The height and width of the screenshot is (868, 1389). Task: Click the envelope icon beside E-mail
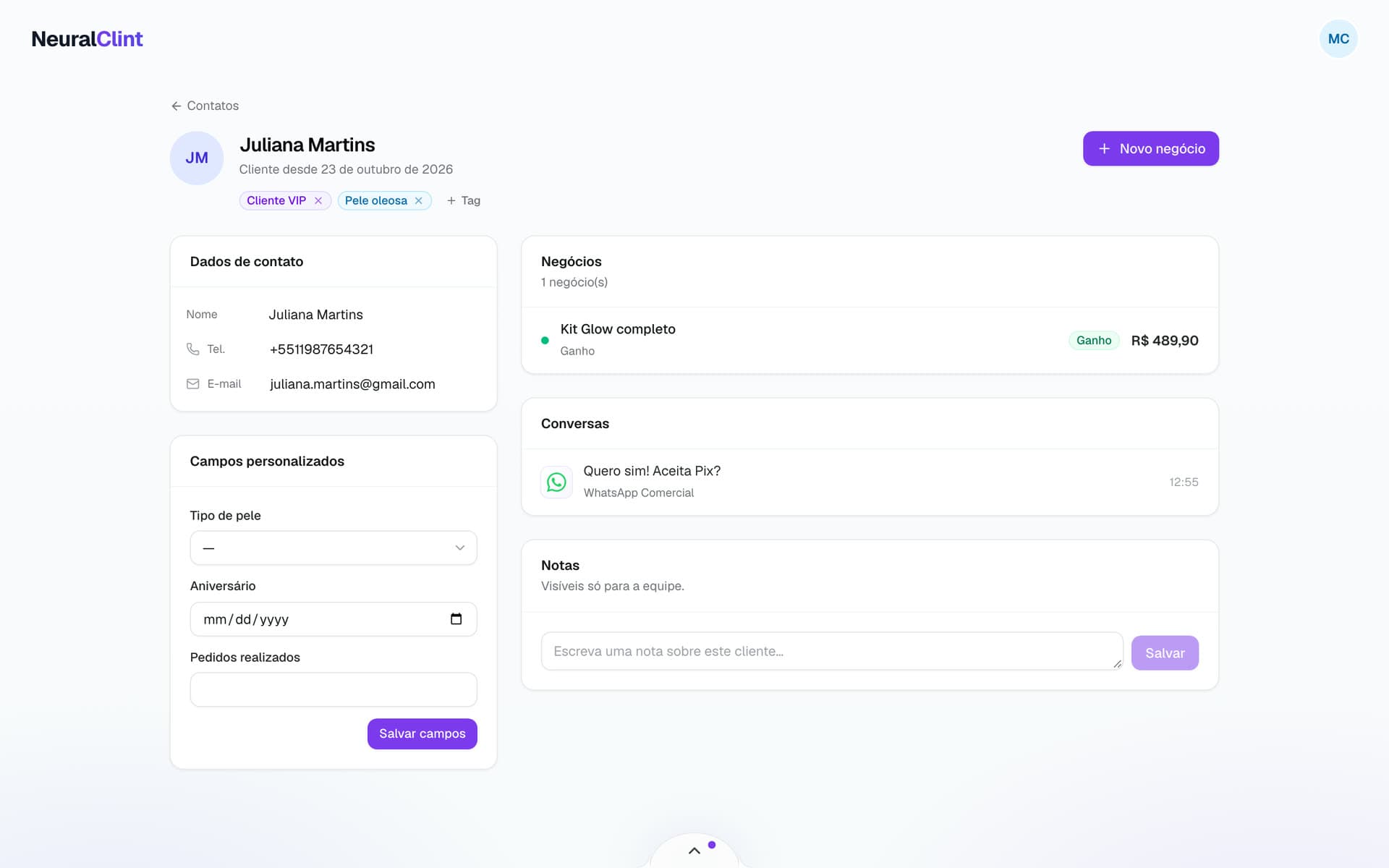[x=192, y=383]
